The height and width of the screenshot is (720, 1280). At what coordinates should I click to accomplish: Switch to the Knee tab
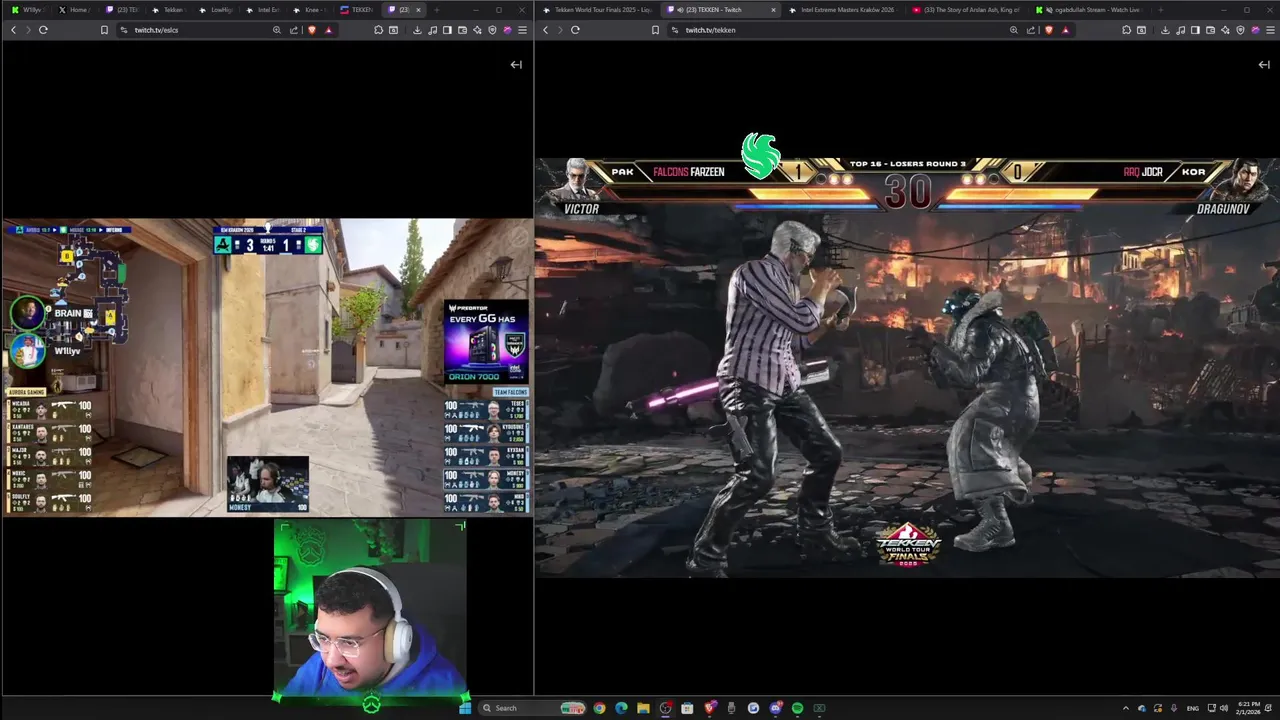tap(310, 10)
